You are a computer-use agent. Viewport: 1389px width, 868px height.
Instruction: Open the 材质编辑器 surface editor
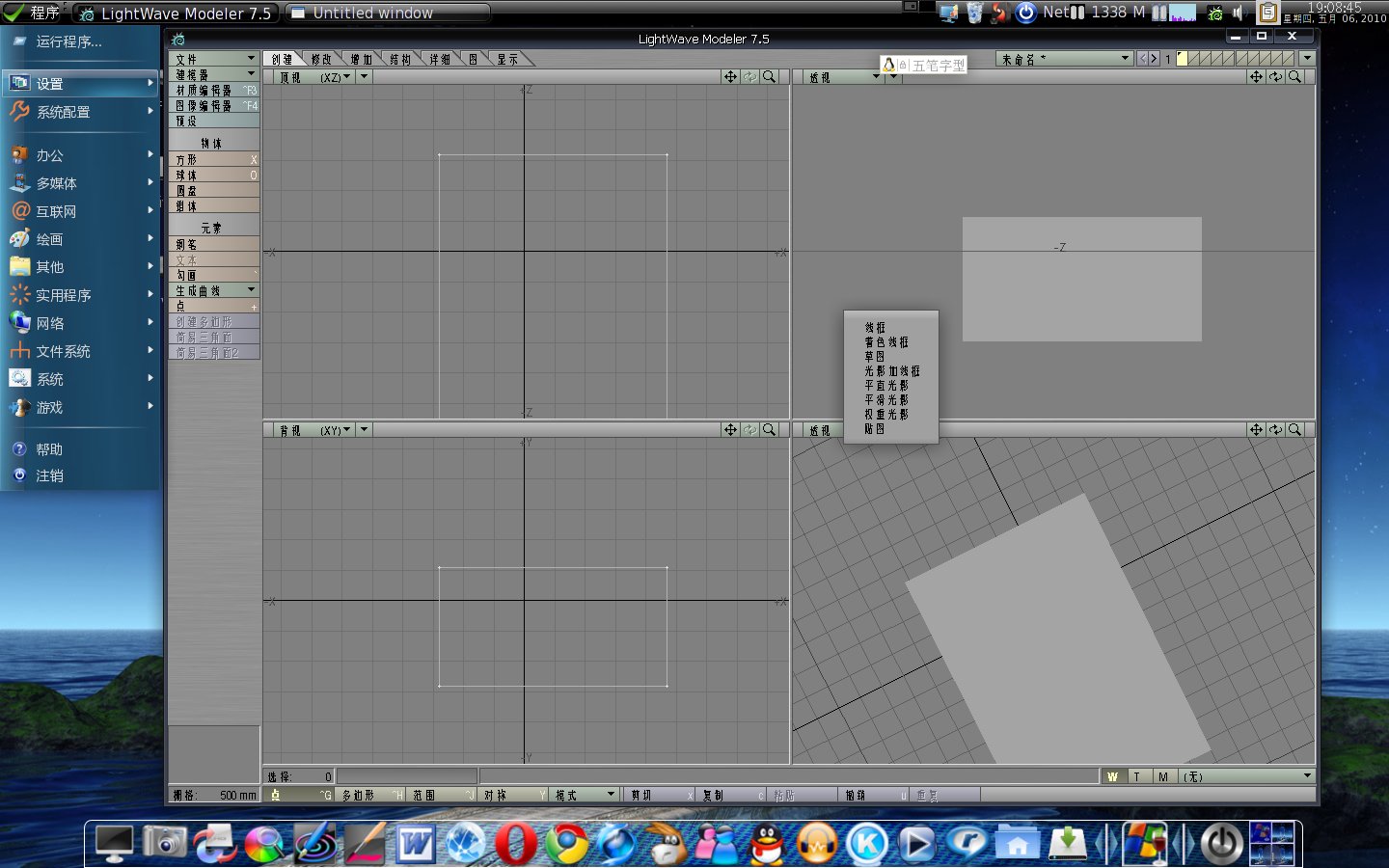(x=214, y=90)
